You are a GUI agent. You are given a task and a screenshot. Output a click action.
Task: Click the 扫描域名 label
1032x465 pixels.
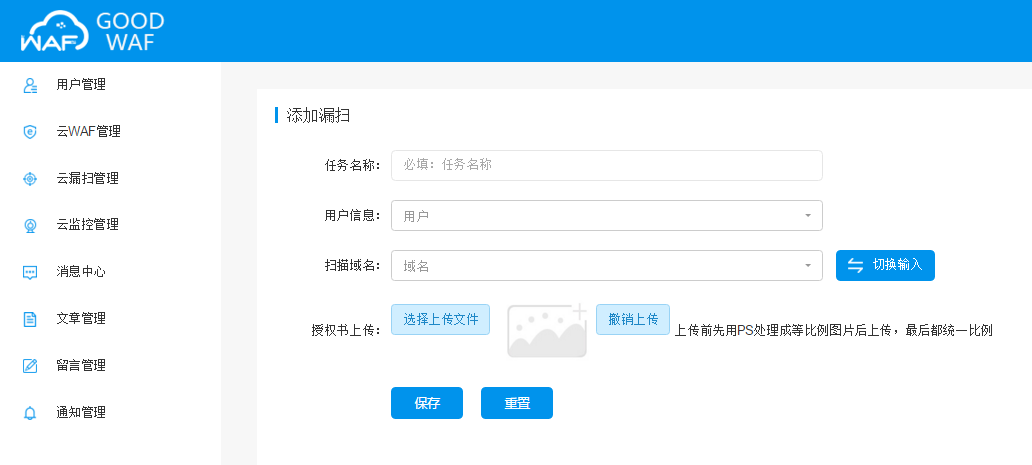[353, 266]
